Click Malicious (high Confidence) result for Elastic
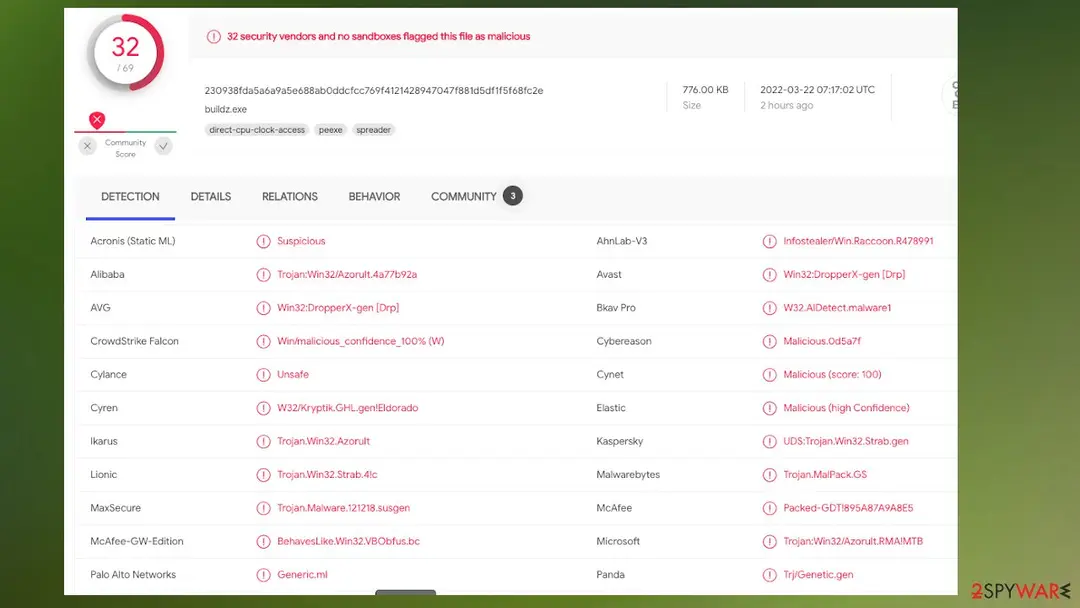Image resolution: width=1080 pixels, height=608 pixels. point(847,408)
